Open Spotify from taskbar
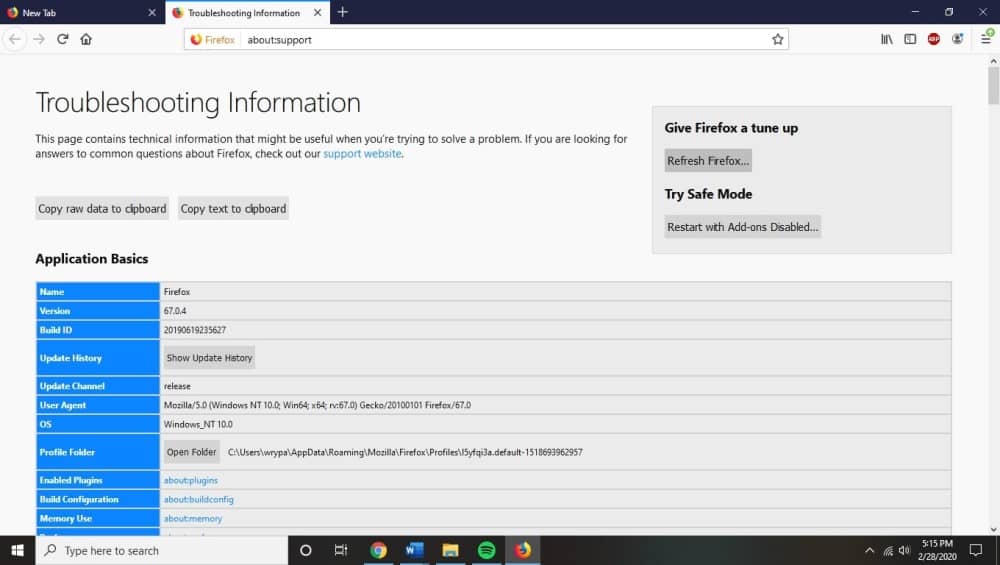 (487, 550)
